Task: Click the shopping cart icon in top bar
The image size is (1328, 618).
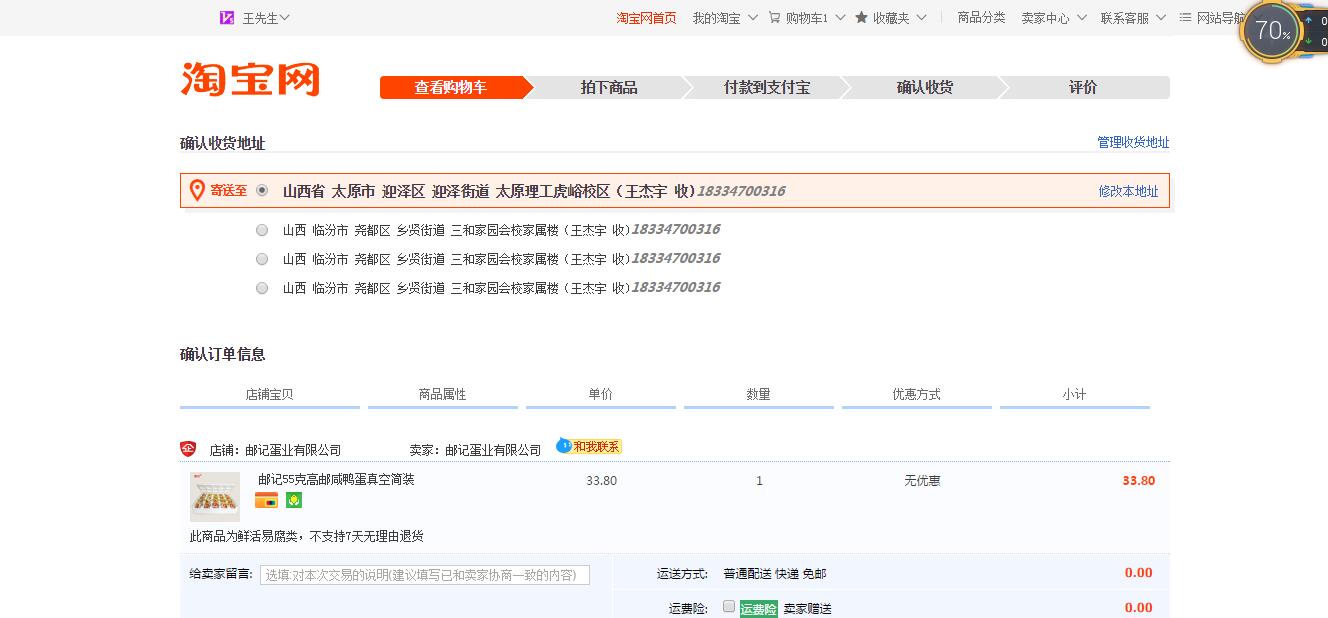Action: pyautogui.click(x=774, y=18)
